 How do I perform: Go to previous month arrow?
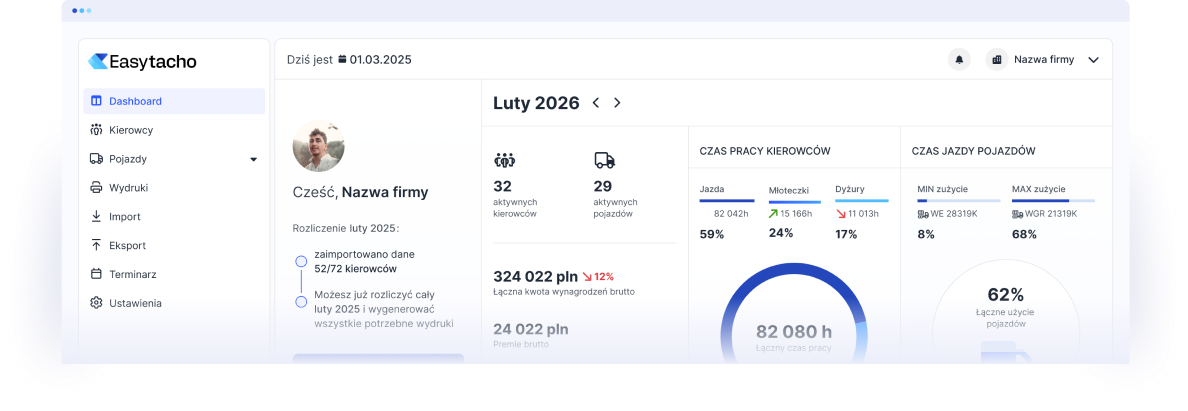click(596, 102)
